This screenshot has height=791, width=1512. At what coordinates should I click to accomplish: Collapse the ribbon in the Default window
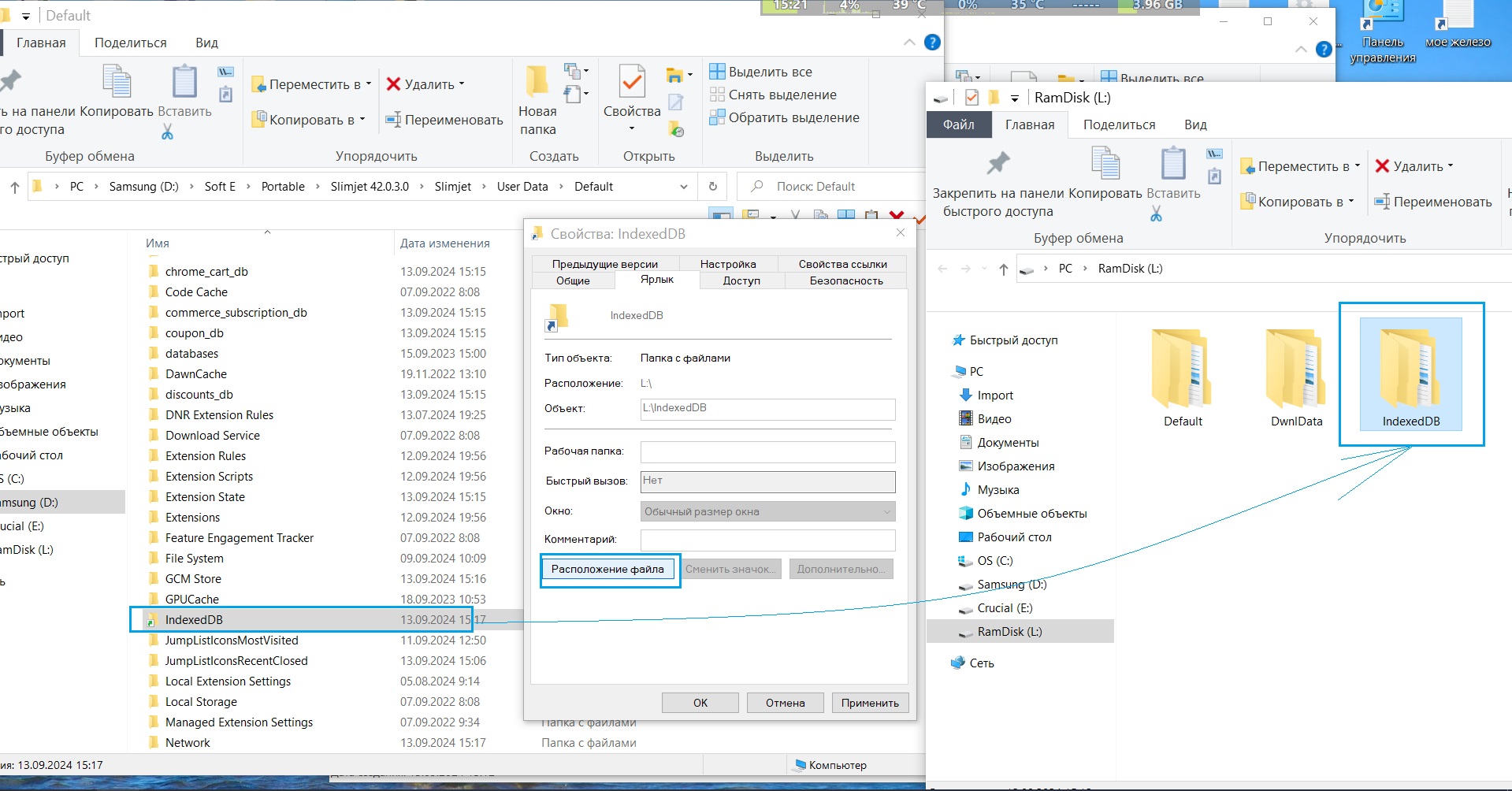(x=909, y=43)
